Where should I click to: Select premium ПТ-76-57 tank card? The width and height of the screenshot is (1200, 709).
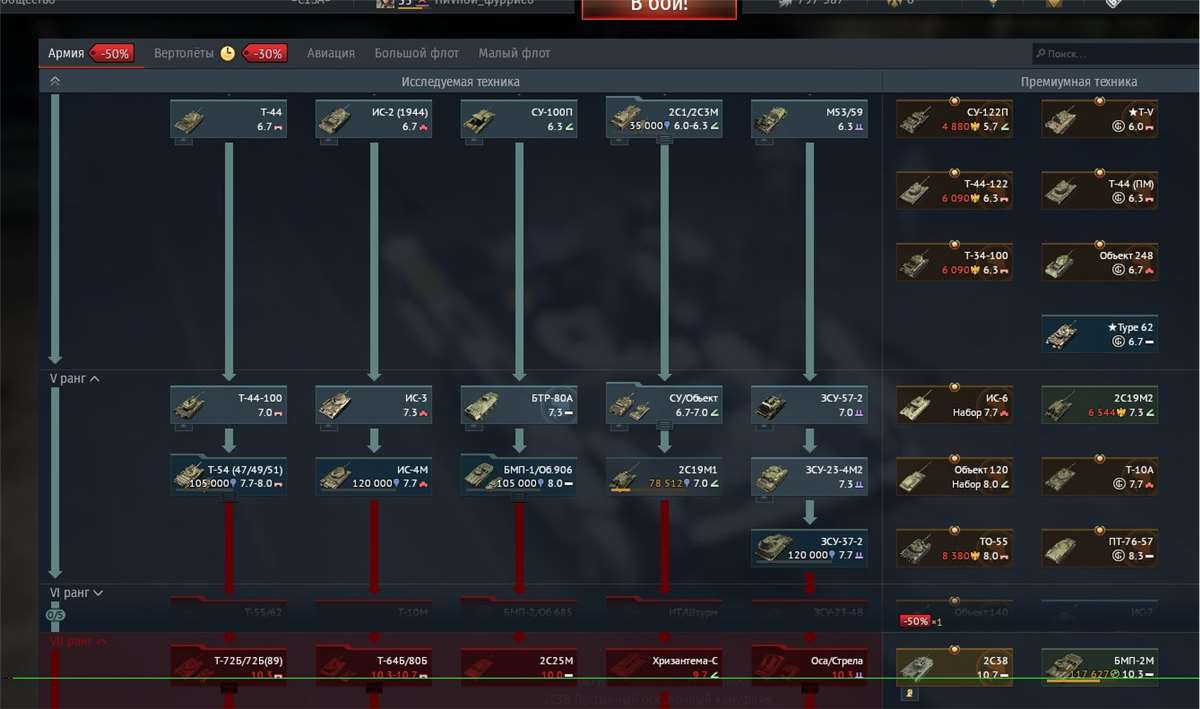click(x=1100, y=548)
